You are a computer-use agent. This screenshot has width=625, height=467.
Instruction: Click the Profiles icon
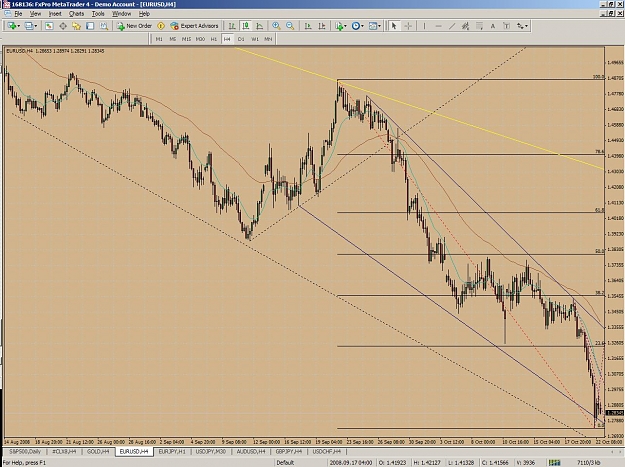coord(29,26)
